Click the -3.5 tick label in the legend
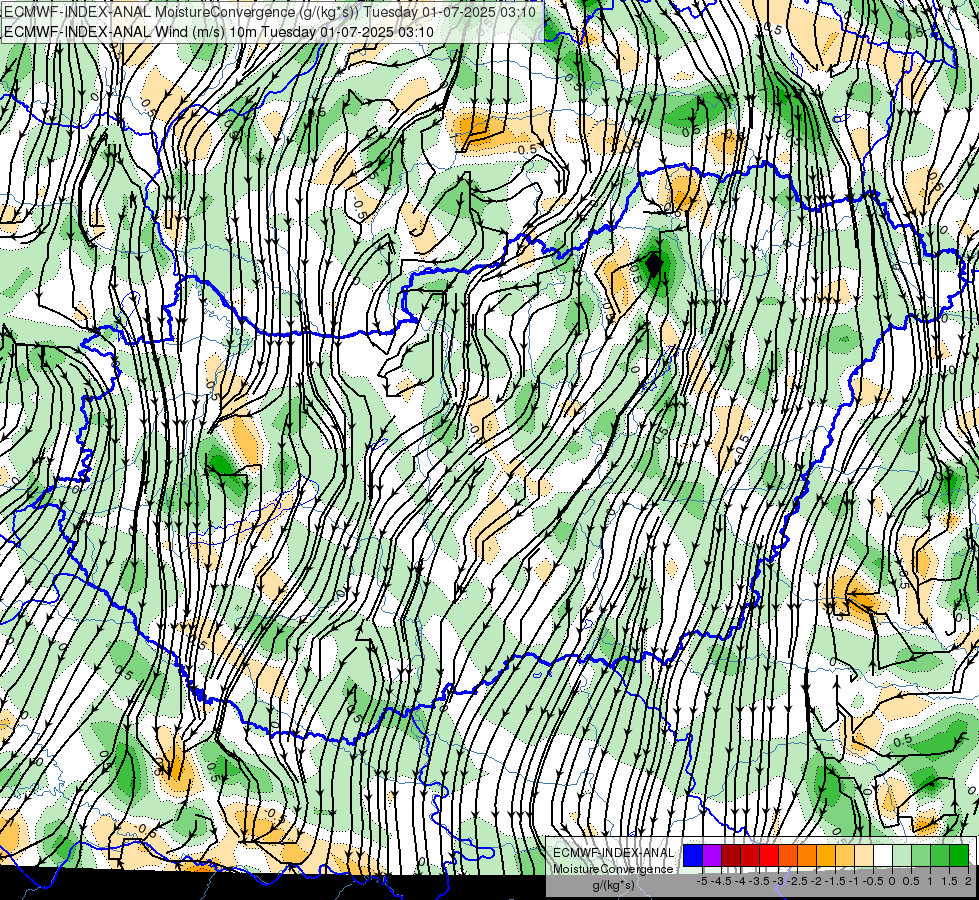979x900 pixels. tap(759, 881)
